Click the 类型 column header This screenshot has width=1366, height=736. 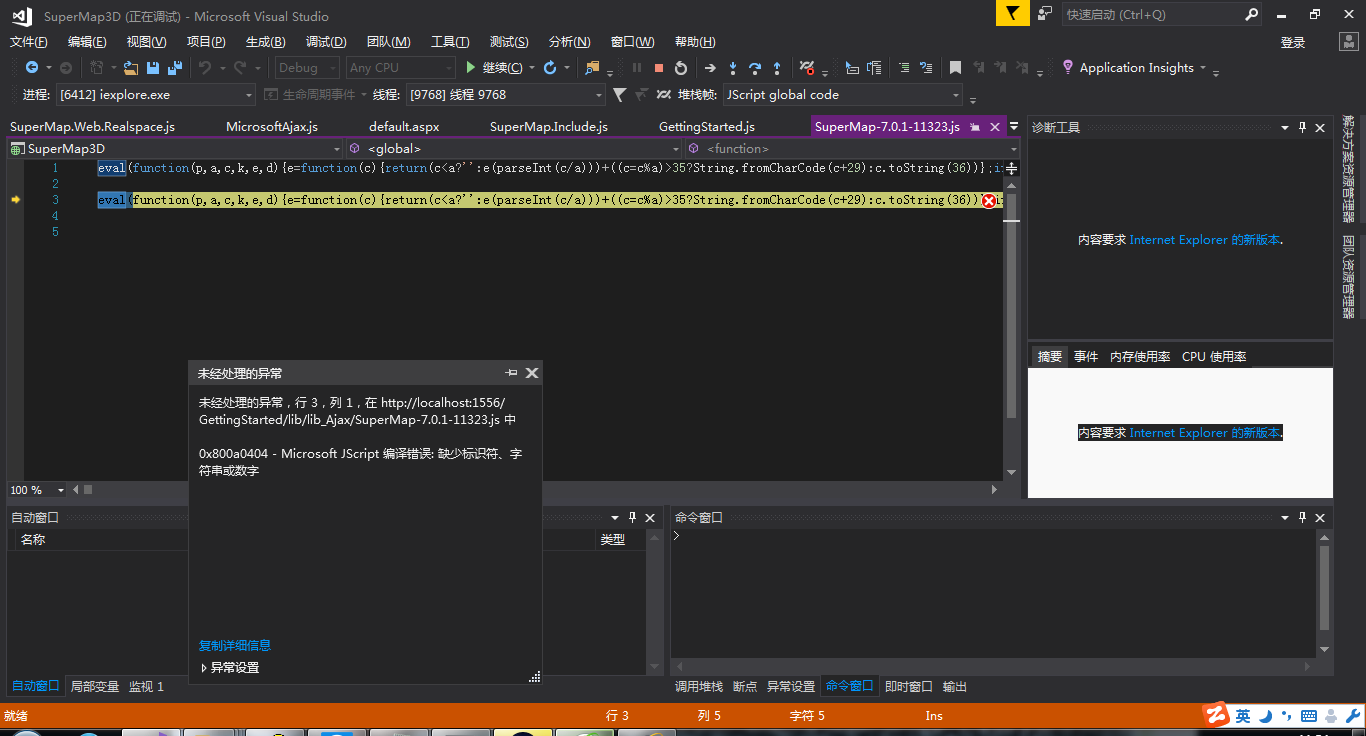[x=612, y=540]
